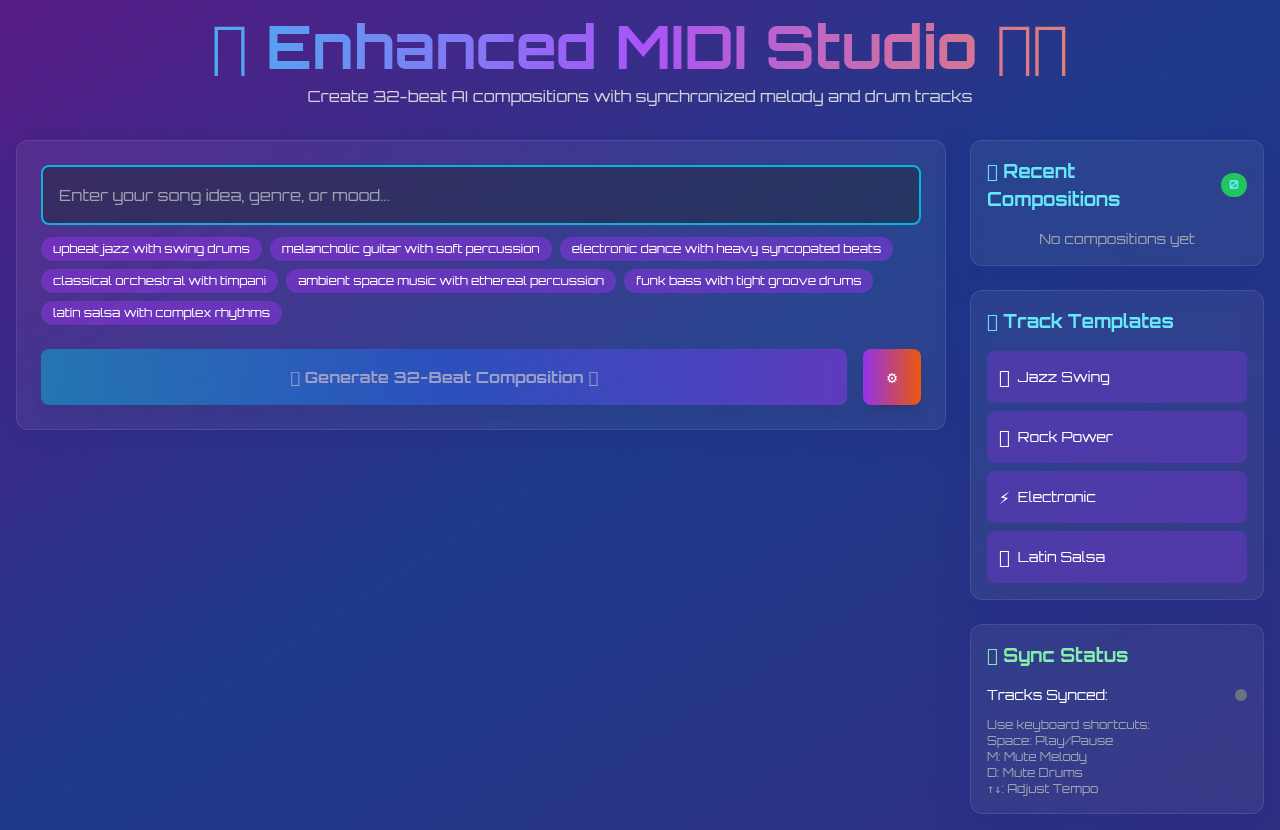The height and width of the screenshot is (830, 1280).
Task: Click the gear settings icon next to Generate
Action: (x=891, y=377)
